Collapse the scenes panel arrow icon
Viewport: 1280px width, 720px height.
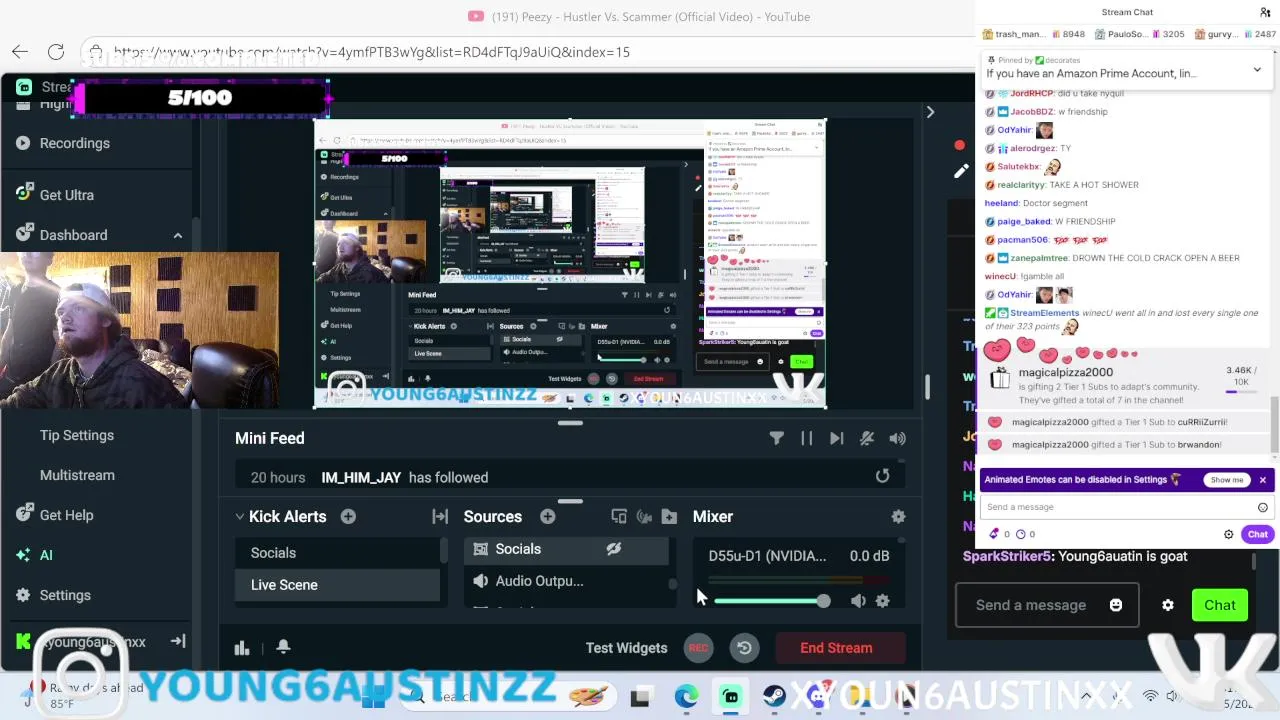440,516
